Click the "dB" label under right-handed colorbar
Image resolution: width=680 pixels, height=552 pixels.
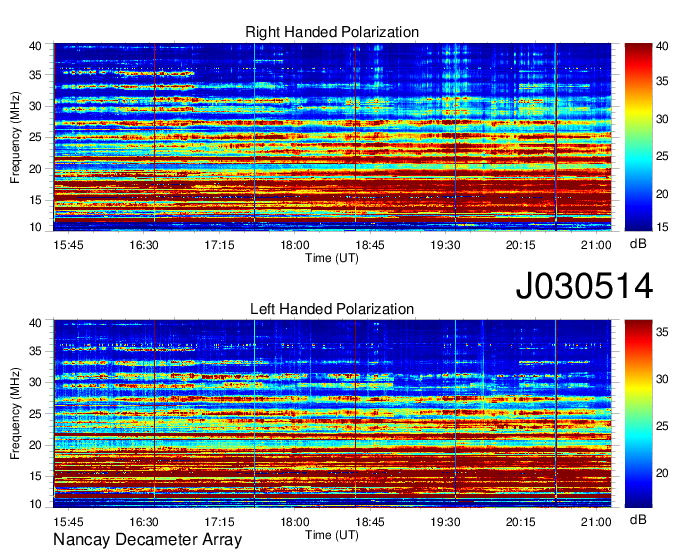pos(638,244)
